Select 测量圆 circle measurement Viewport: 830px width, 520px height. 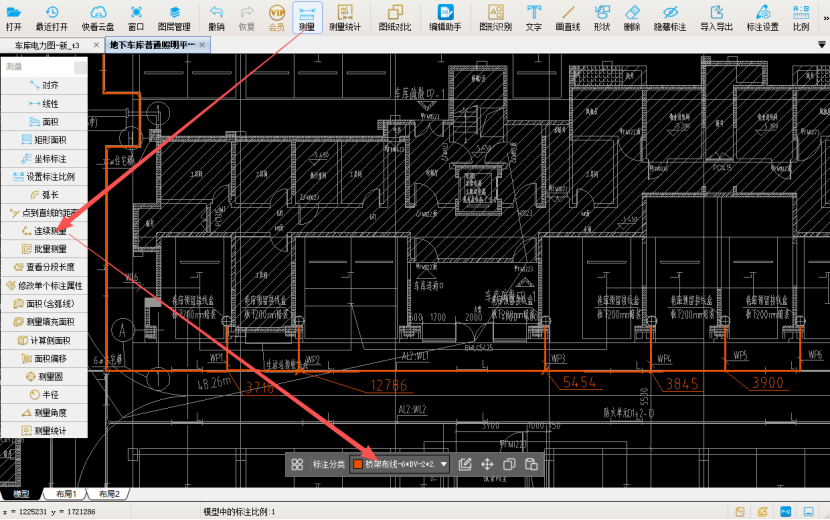[x=44, y=376]
